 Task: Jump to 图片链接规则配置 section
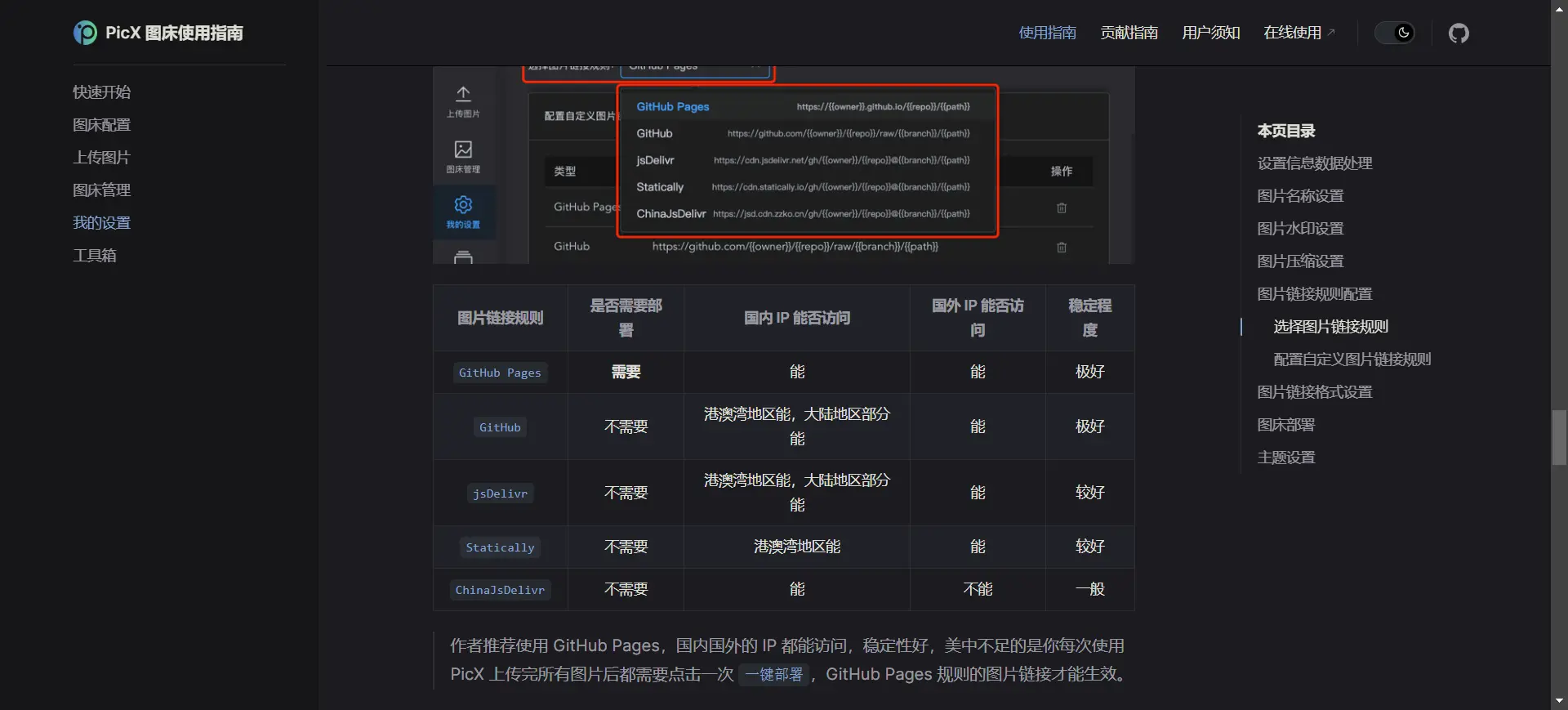[x=1315, y=294]
